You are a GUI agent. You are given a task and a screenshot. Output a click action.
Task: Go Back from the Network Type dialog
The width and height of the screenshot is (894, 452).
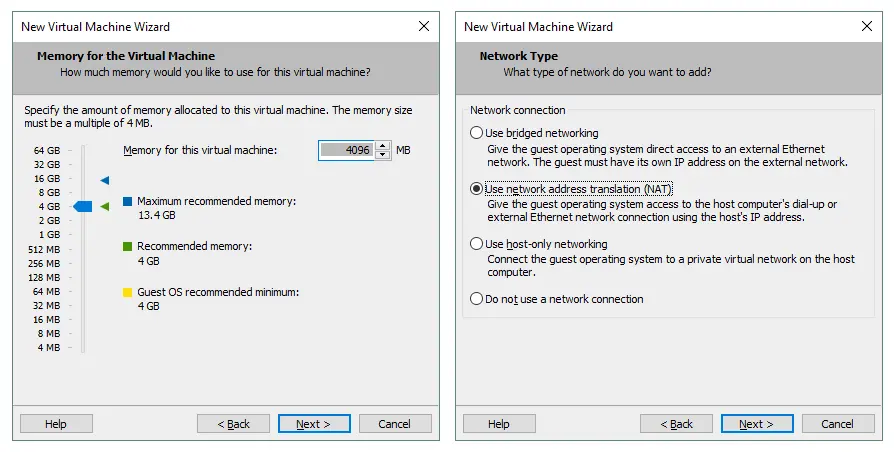point(676,424)
